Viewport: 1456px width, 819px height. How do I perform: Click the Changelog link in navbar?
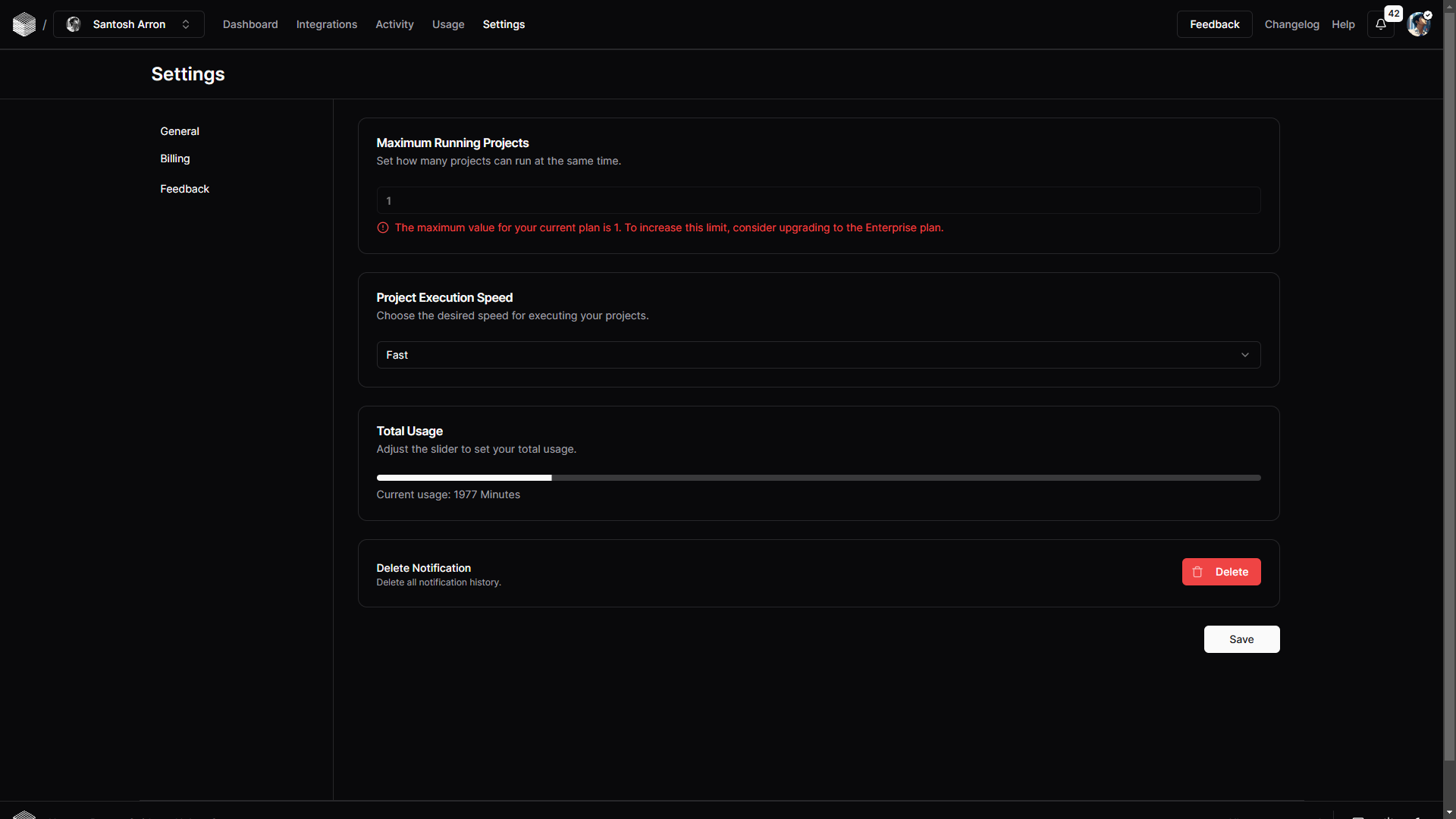(1291, 24)
